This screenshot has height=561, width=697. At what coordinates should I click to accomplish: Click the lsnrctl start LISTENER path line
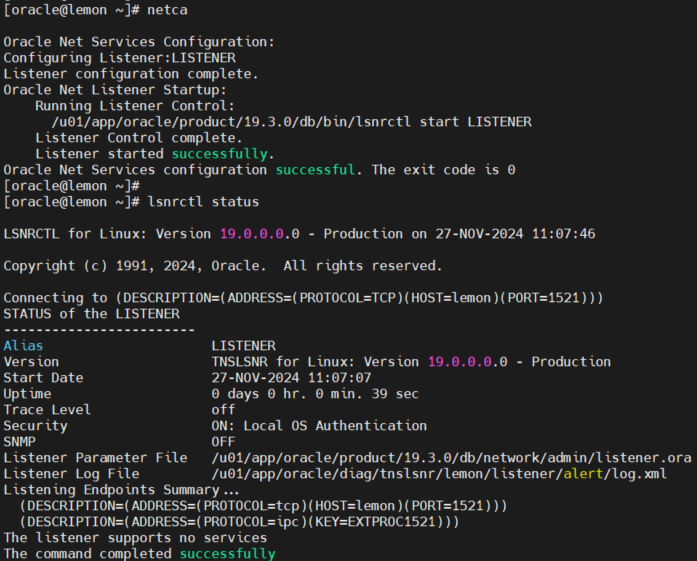click(x=292, y=122)
